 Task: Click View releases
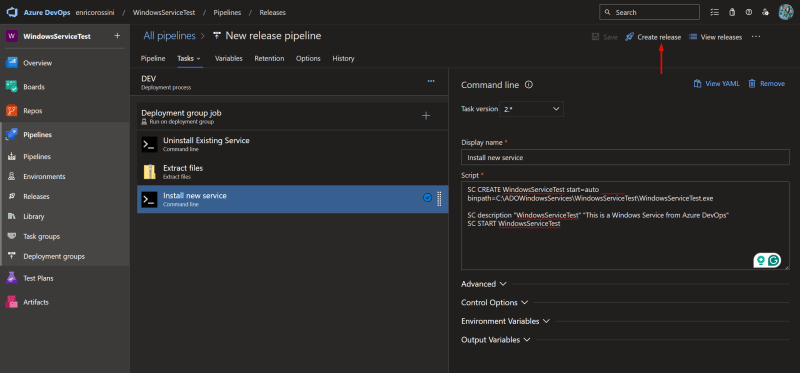click(715, 37)
